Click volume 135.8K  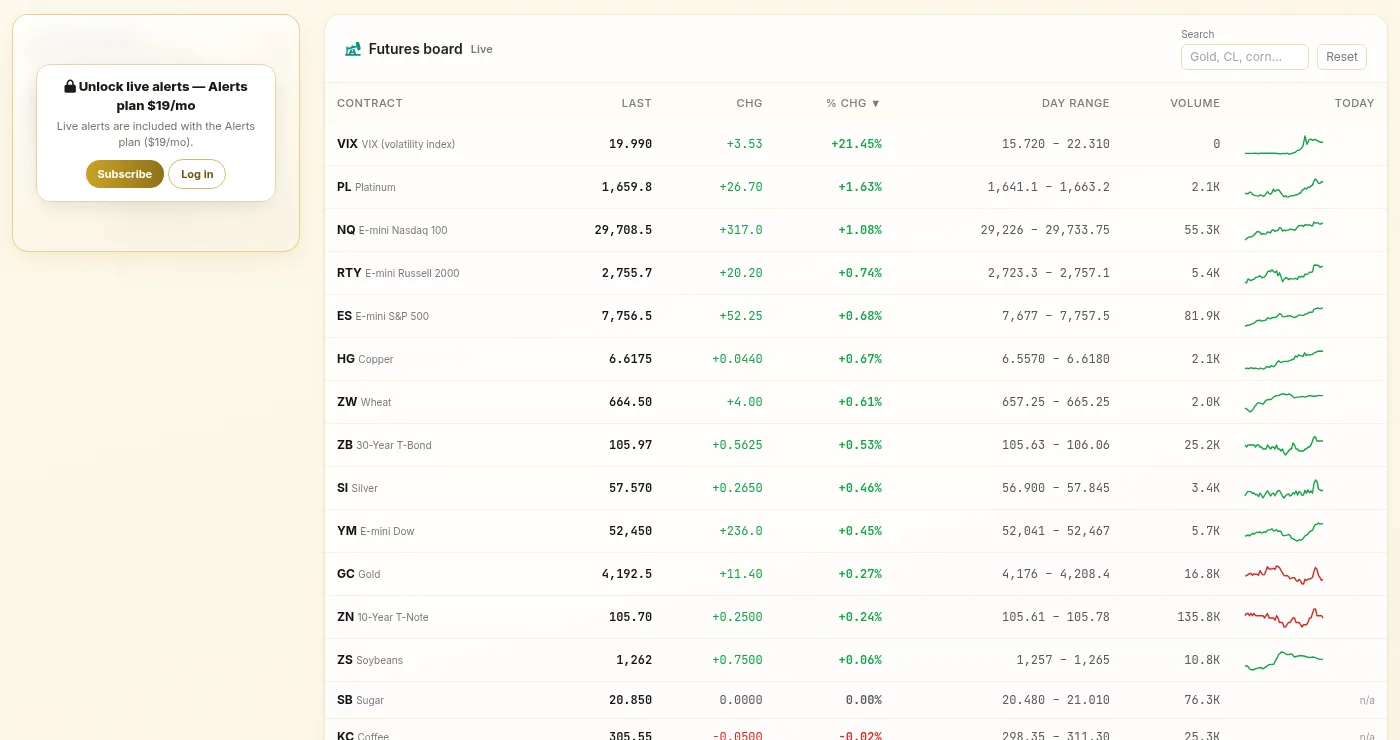coord(1199,617)
